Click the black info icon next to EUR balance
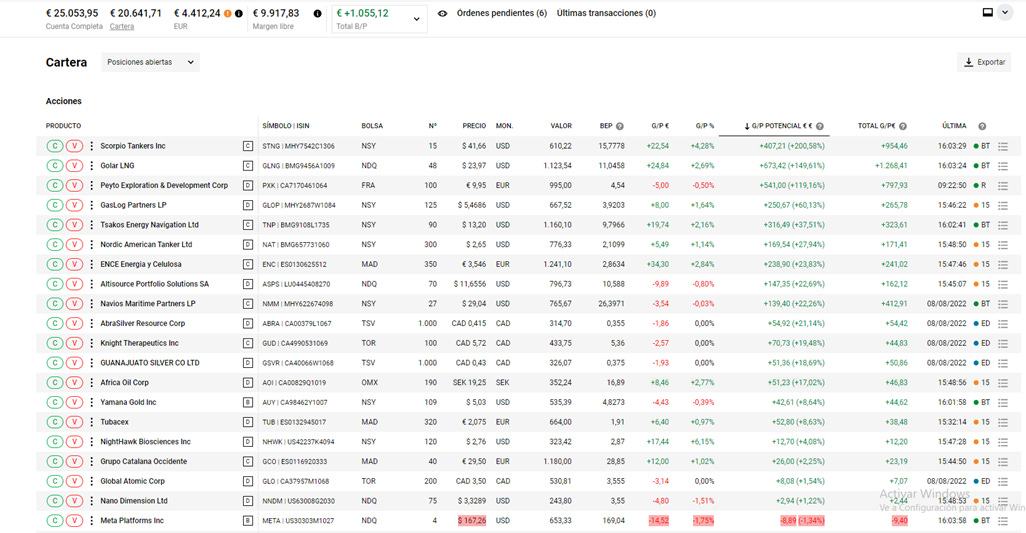Image resolution: width=1026 pixels, height=533 pixels. [x=239, y=13]
